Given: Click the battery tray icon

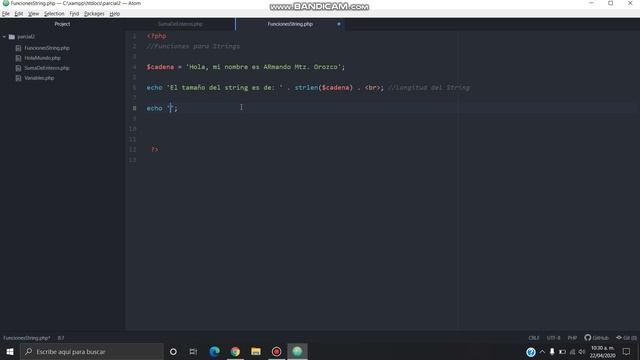Looking at the screenshot, I should pos(562,352).
